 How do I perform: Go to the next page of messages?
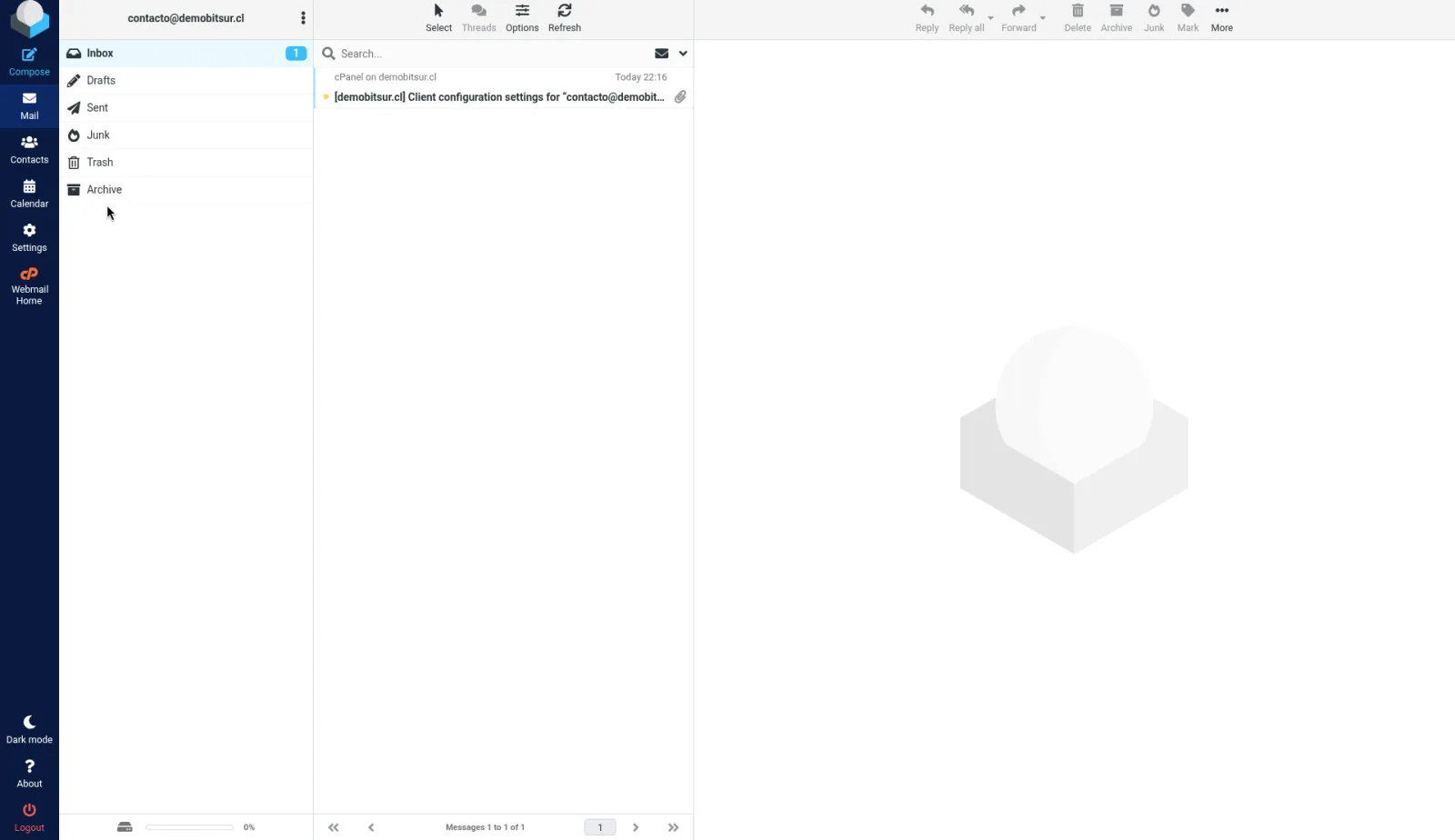(636, 827)
